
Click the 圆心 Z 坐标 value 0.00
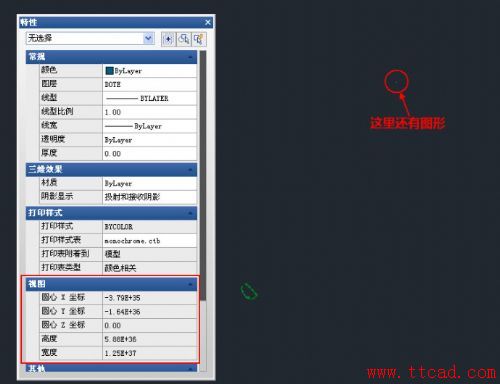(x=149, y=326)
